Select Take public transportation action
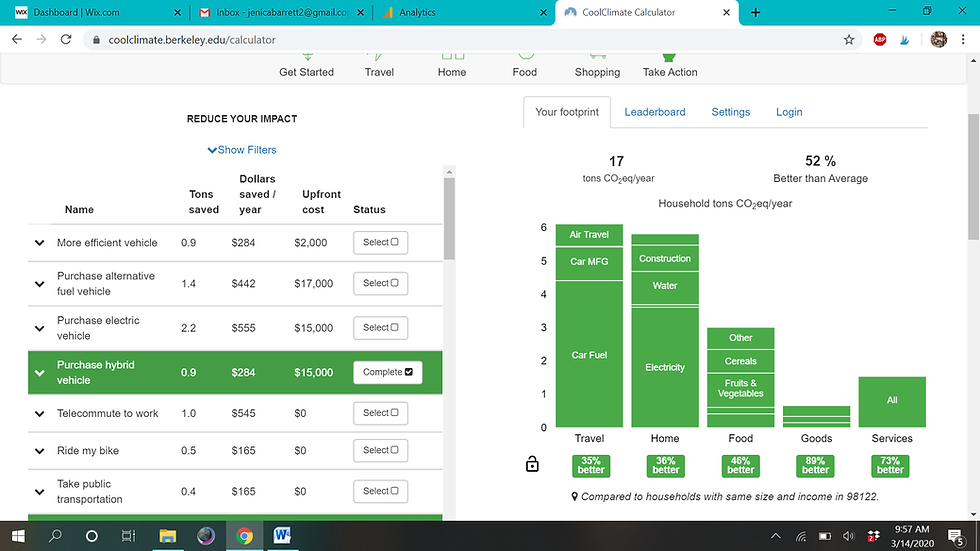Viewport: 980px width, 551px height. pos(381,491)
